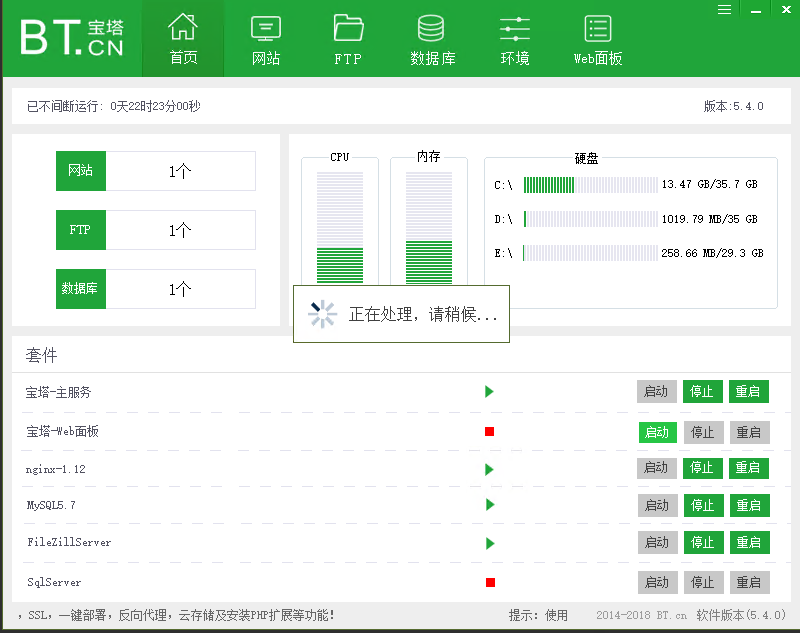
Task: Click the 内存 memory usage bar
Action: coord(429,227)
